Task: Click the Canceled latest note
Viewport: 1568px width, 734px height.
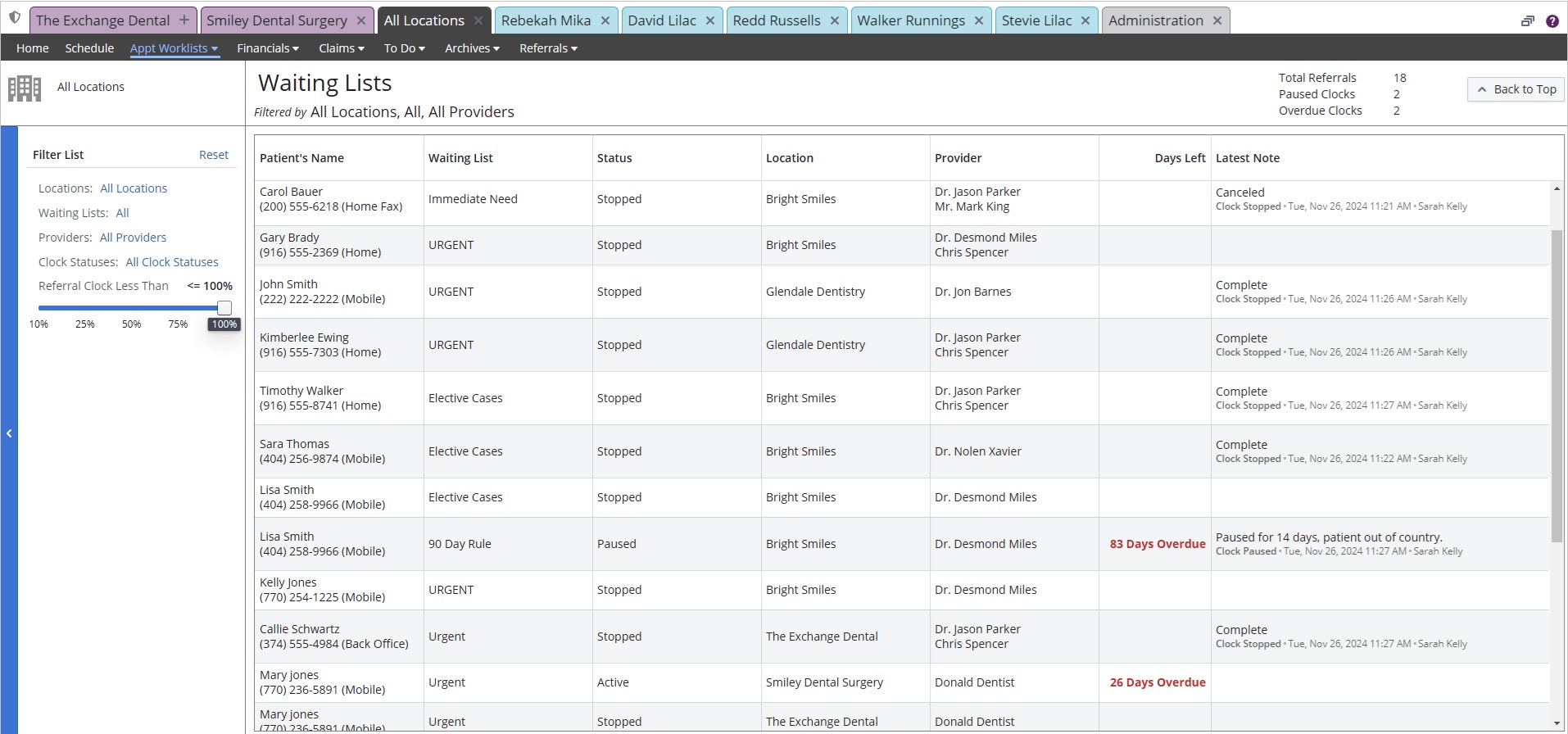Action: (1239, 193)
